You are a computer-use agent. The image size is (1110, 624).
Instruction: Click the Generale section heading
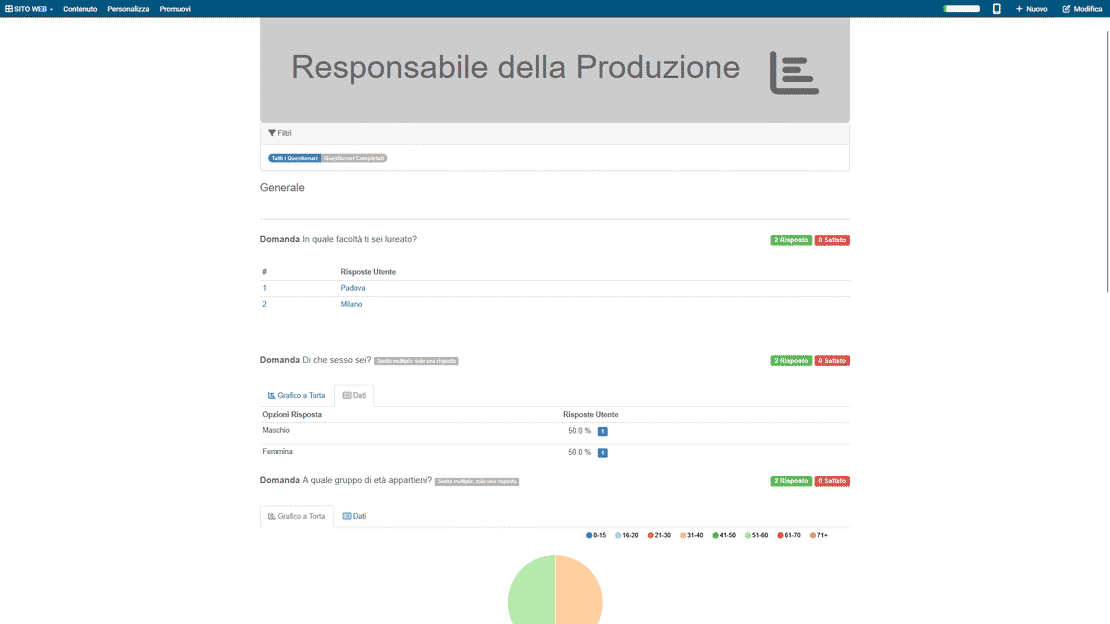282,188
